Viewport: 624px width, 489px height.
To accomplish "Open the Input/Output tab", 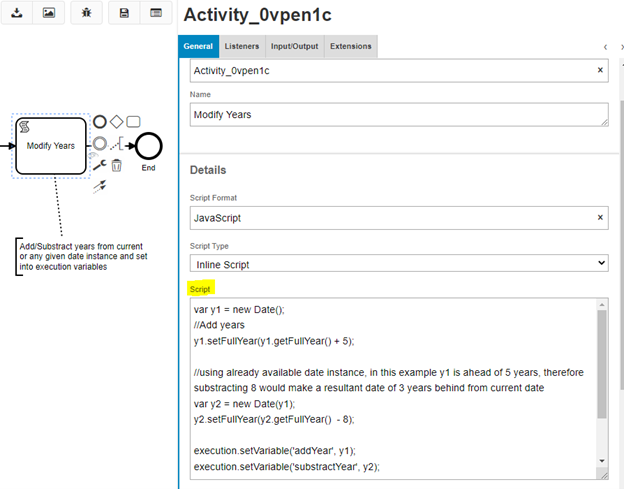I will [295, 46].
